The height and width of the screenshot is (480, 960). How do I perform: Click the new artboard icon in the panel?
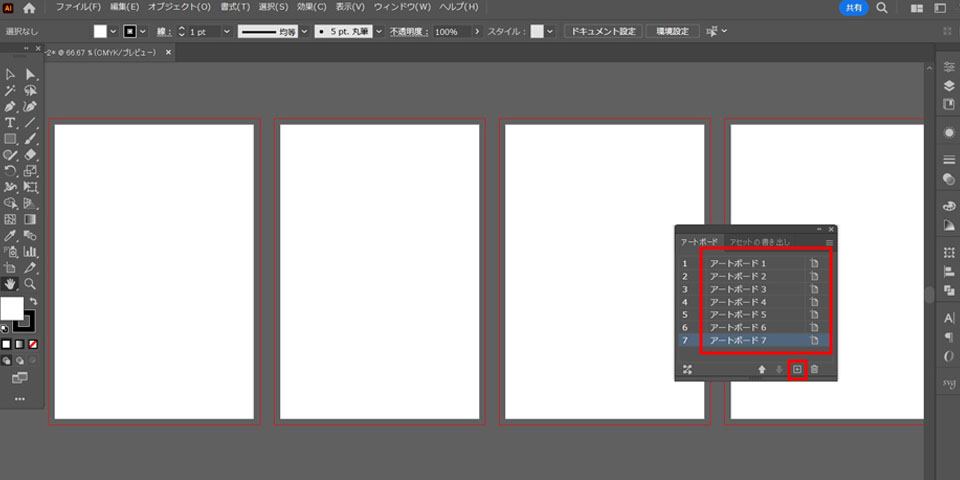tap(797, 370)
